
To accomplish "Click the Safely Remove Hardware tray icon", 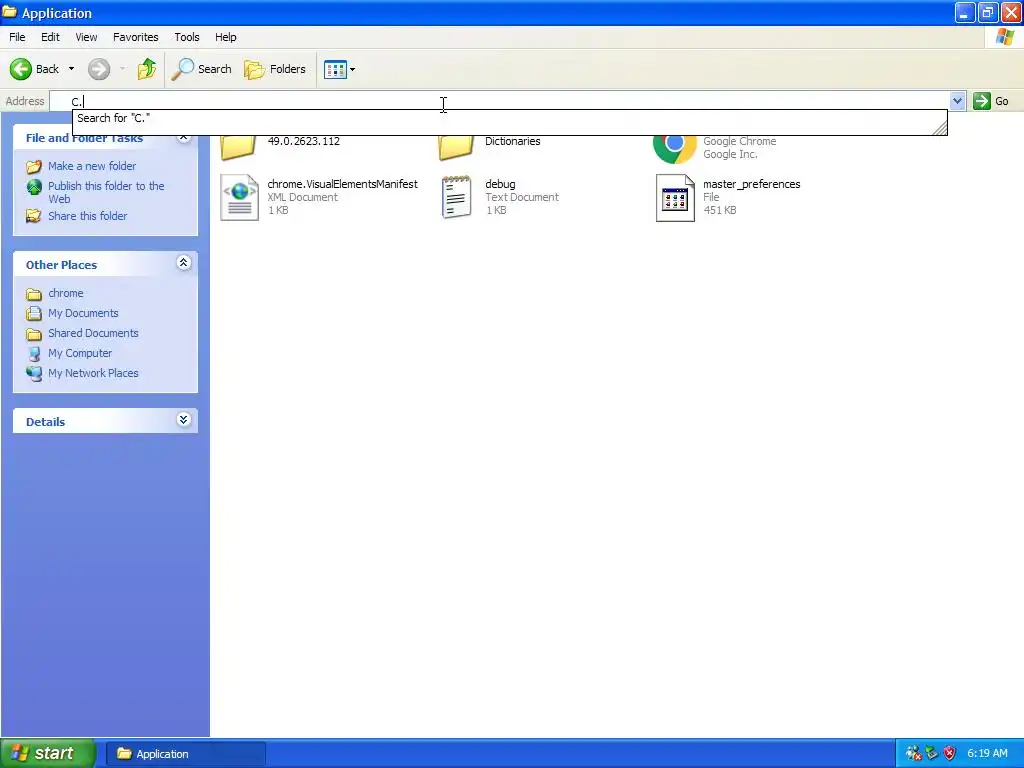I will (932, 754).
